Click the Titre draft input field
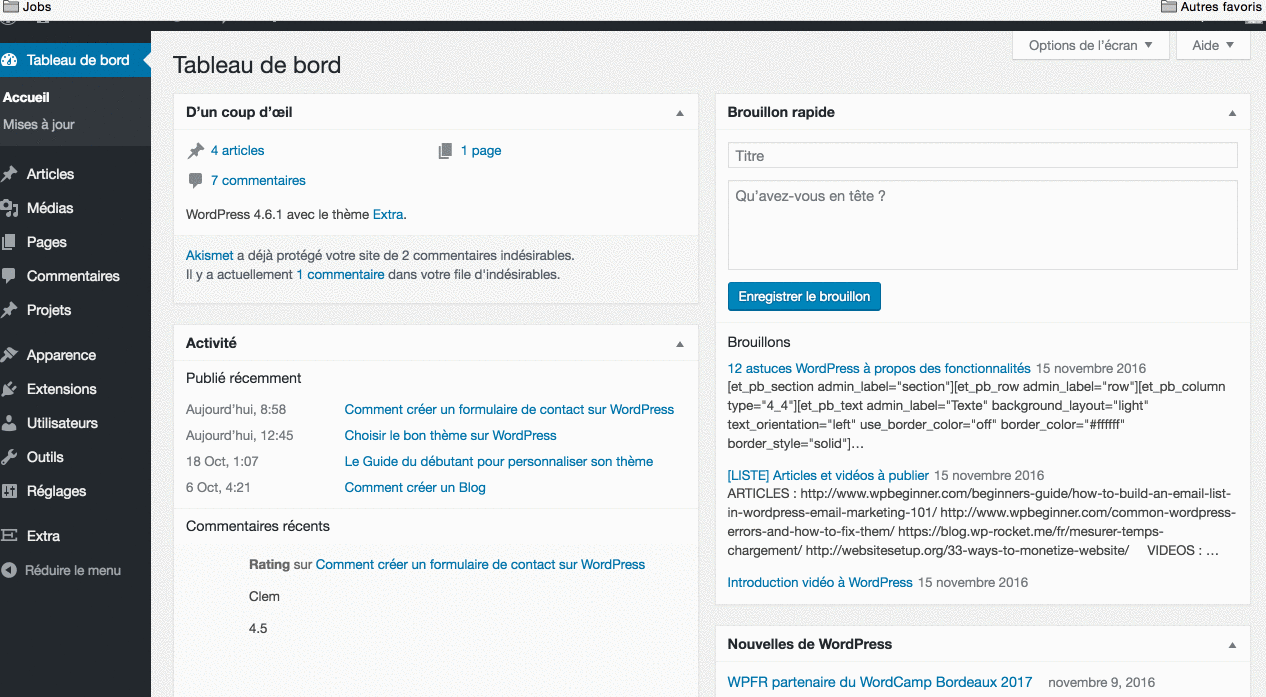Screen dimensions: 1266x697 (982, 156)
